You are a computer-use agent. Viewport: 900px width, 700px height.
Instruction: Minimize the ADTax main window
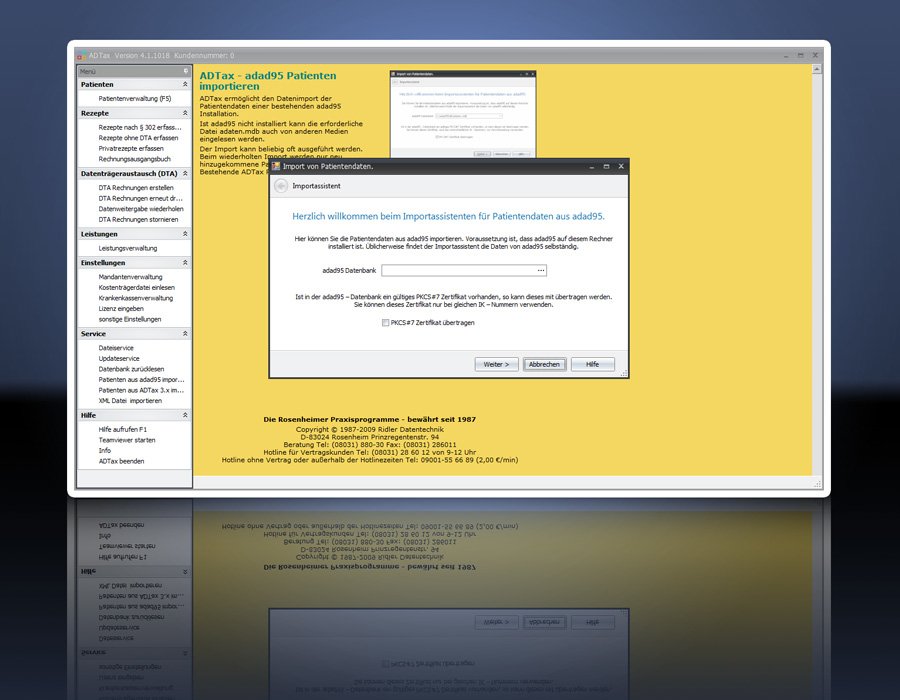point(786,56)
